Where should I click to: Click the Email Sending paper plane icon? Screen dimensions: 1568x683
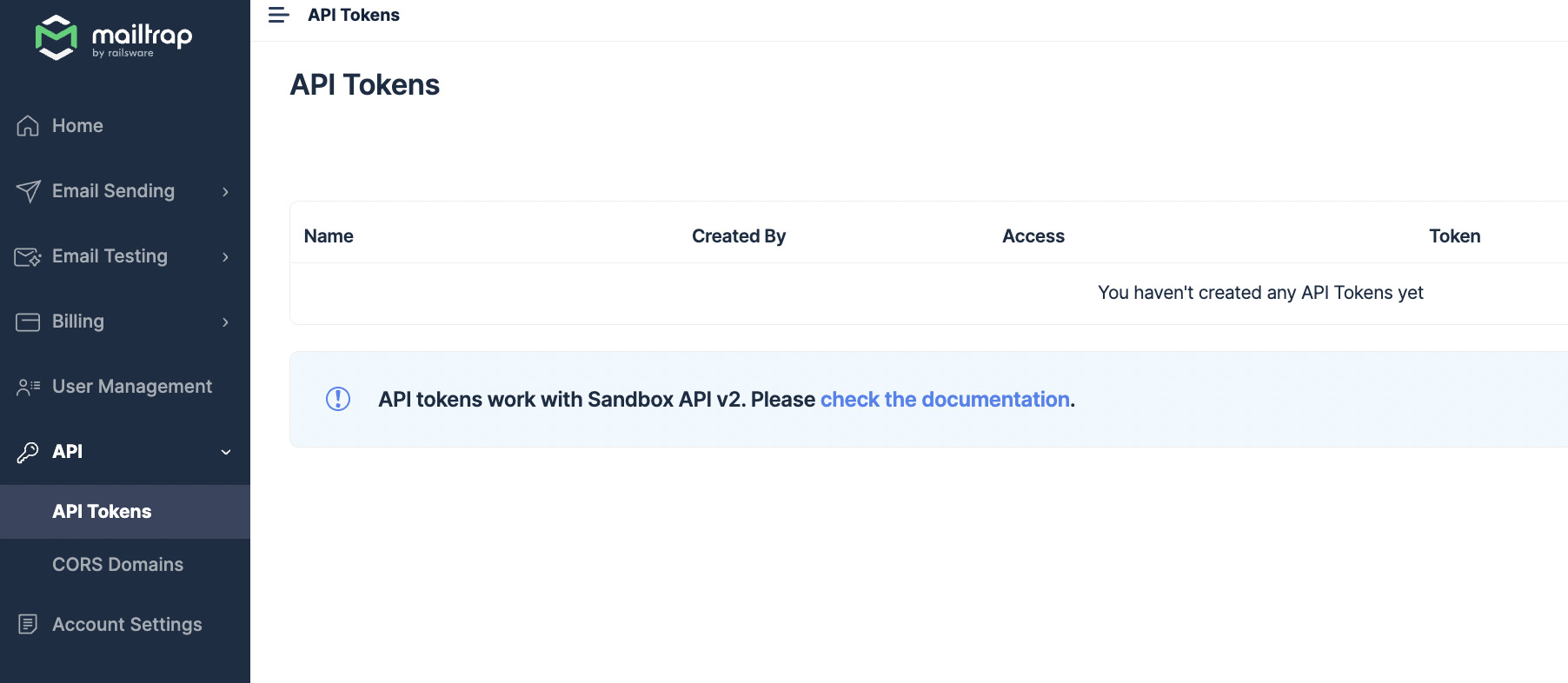[28, 191]
